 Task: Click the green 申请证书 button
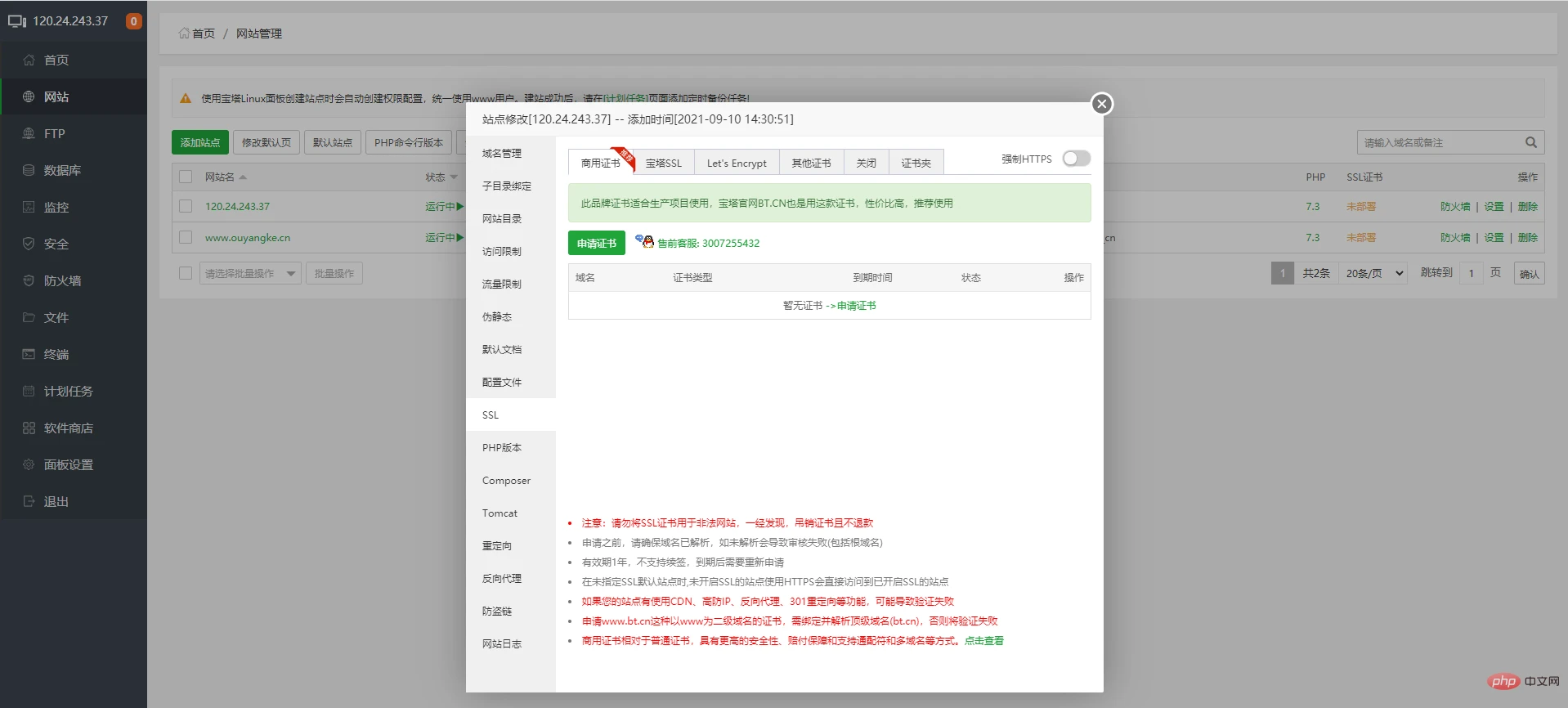coord(597,243)
